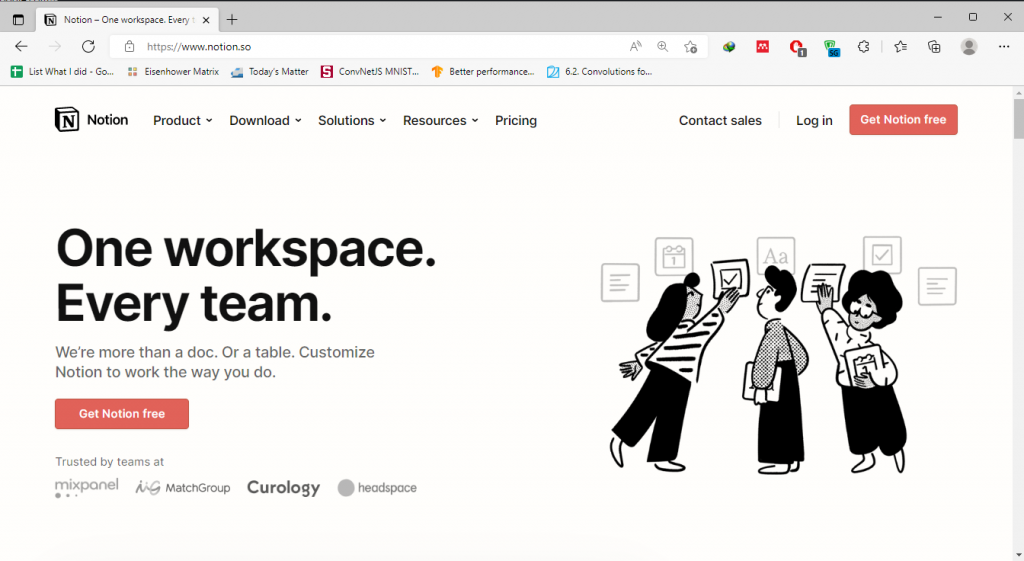
Task: Click the page vertical scrollbar thumb
Action: (x=1018, y=119)
